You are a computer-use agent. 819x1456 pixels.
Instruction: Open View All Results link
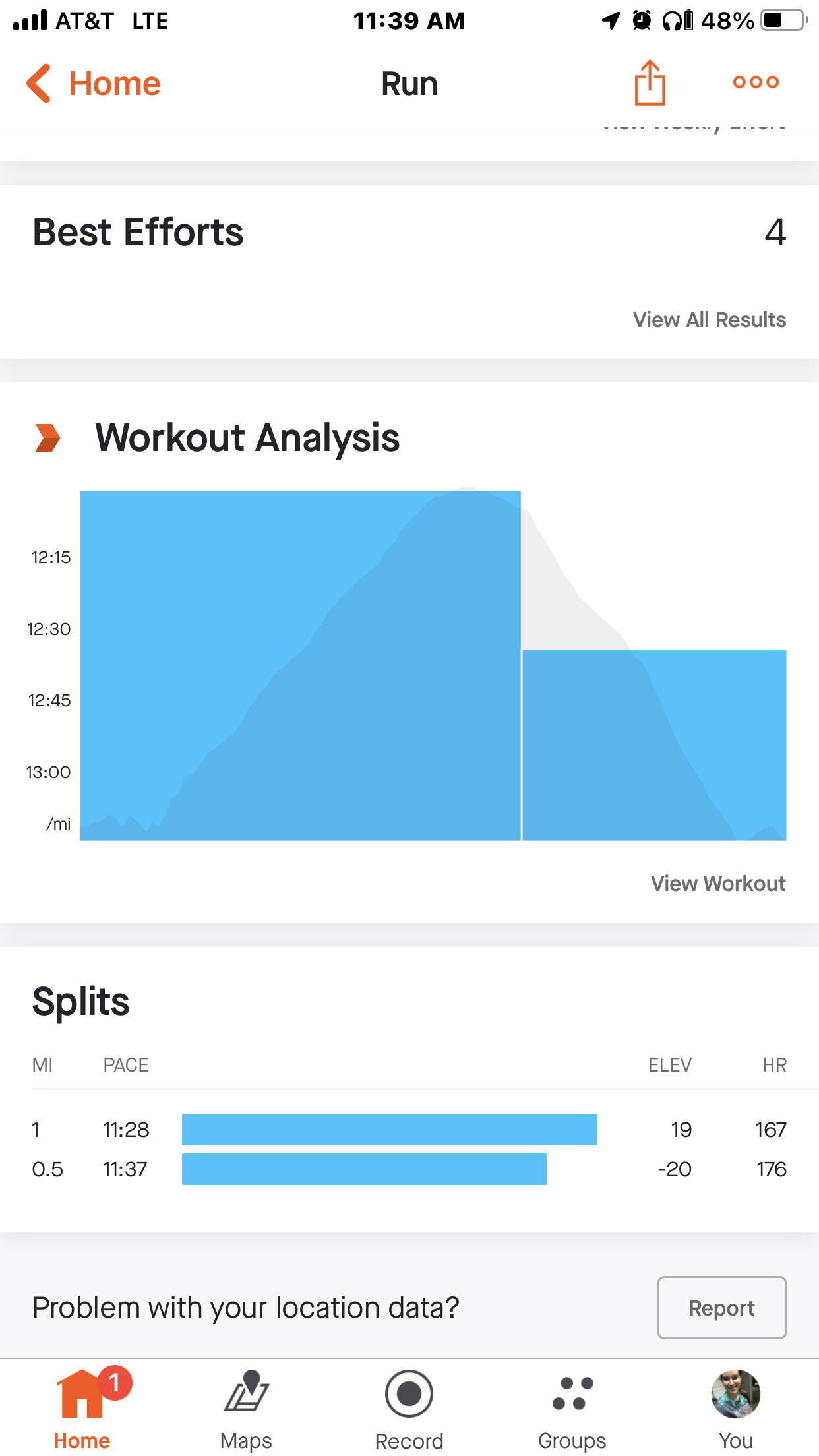coord(709,320)
